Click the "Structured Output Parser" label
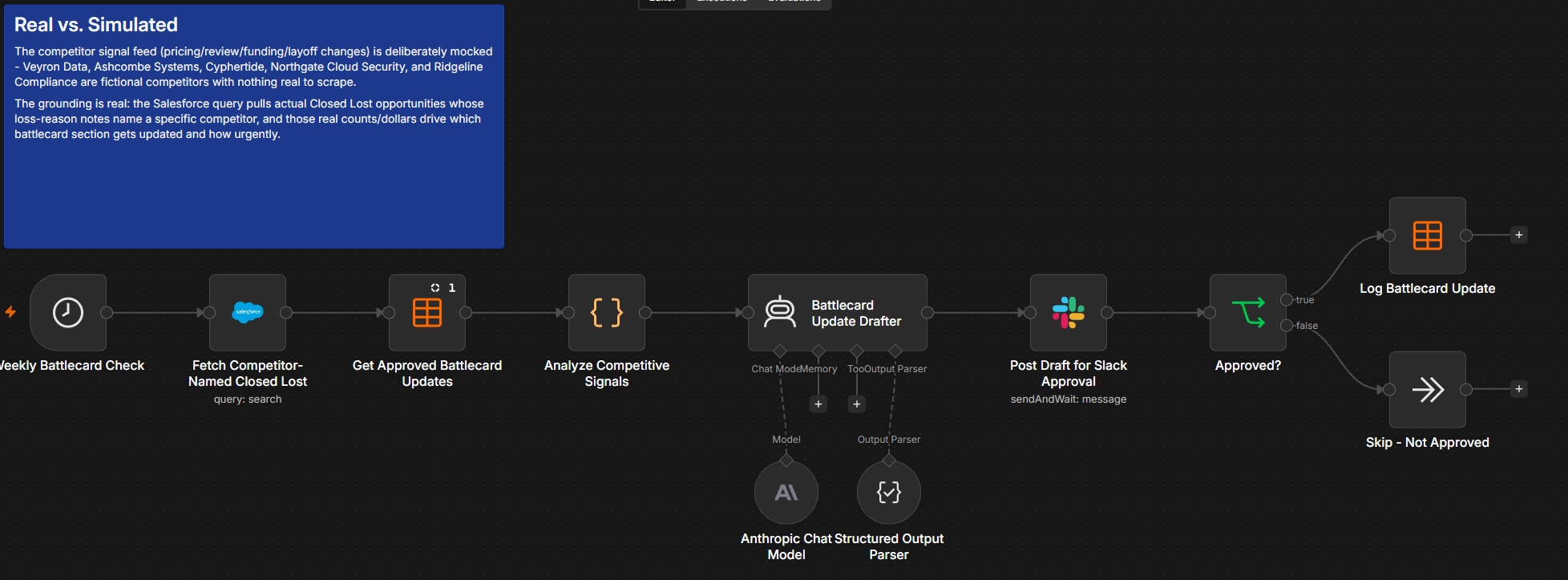 click(889, 547)
